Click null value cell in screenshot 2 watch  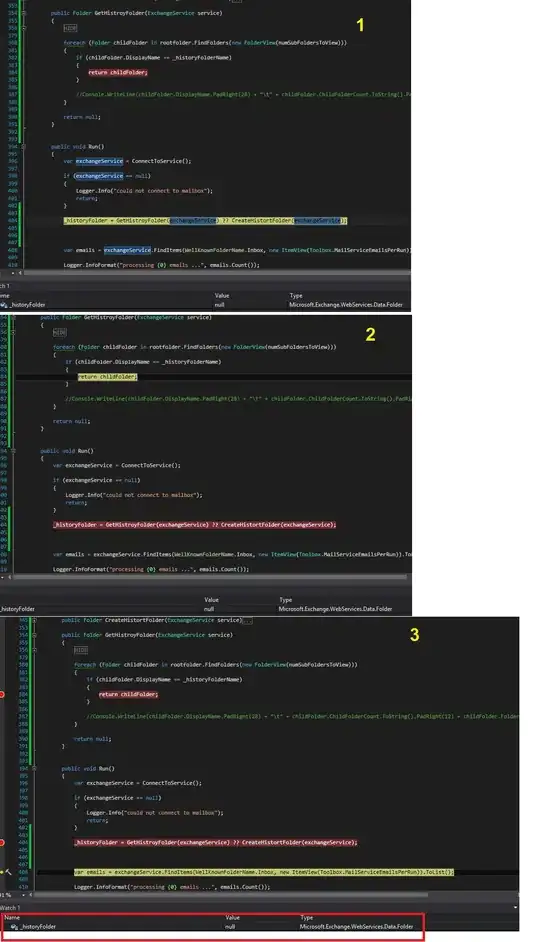[x=209, y=609]
